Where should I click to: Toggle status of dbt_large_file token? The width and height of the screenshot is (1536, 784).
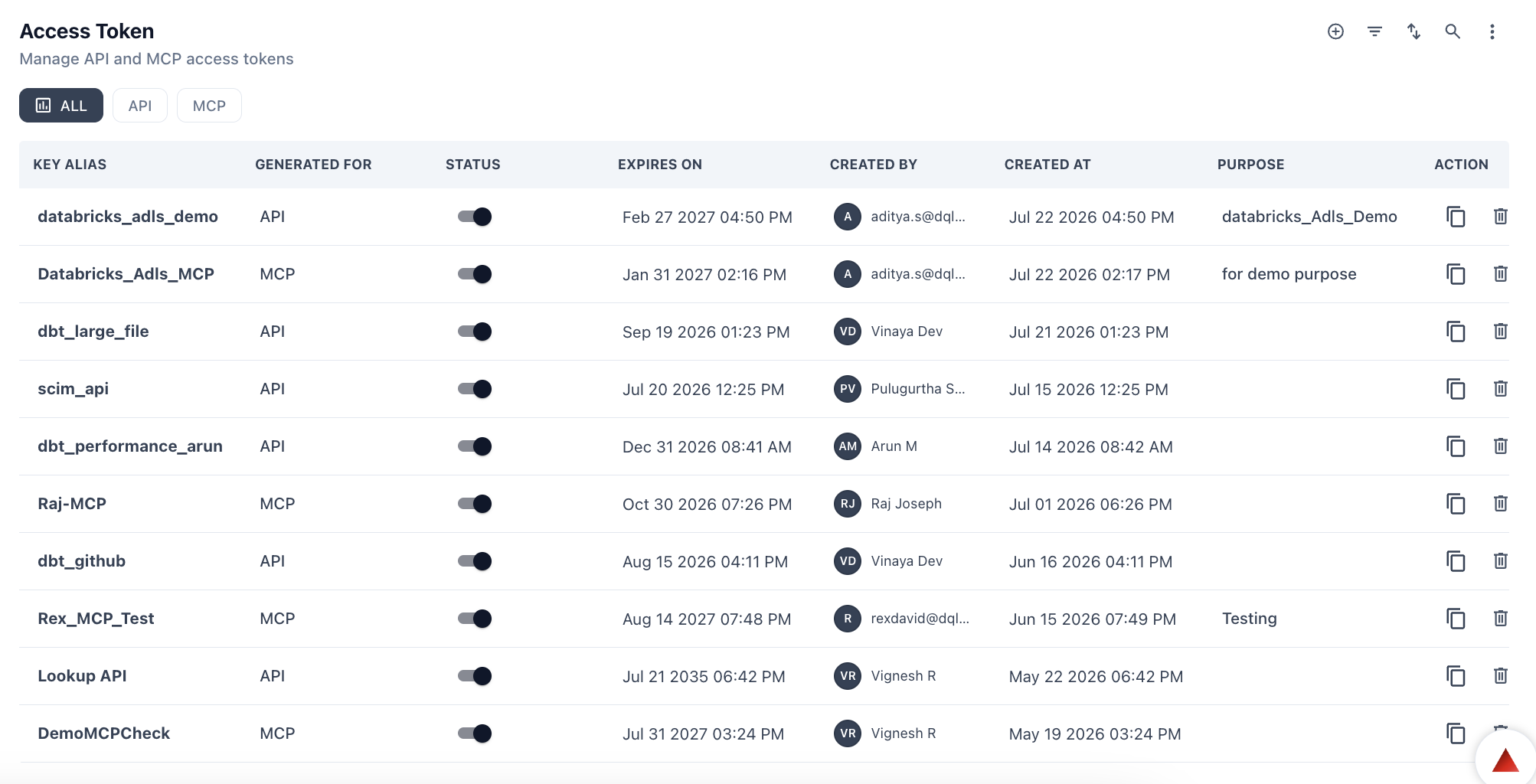coord(475,332)
